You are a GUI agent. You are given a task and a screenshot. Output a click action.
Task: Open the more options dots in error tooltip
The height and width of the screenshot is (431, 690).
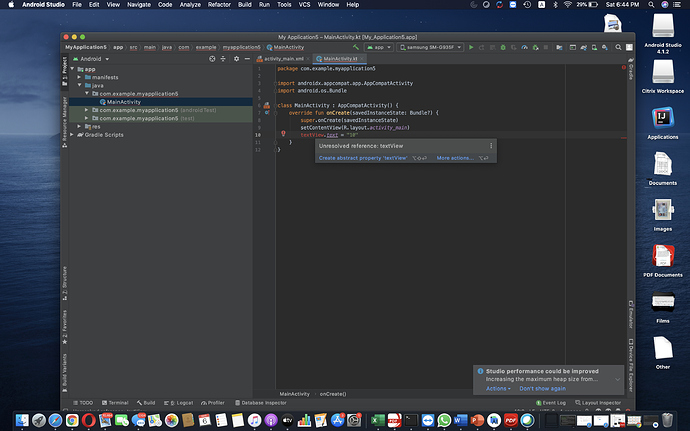(491, 146)
